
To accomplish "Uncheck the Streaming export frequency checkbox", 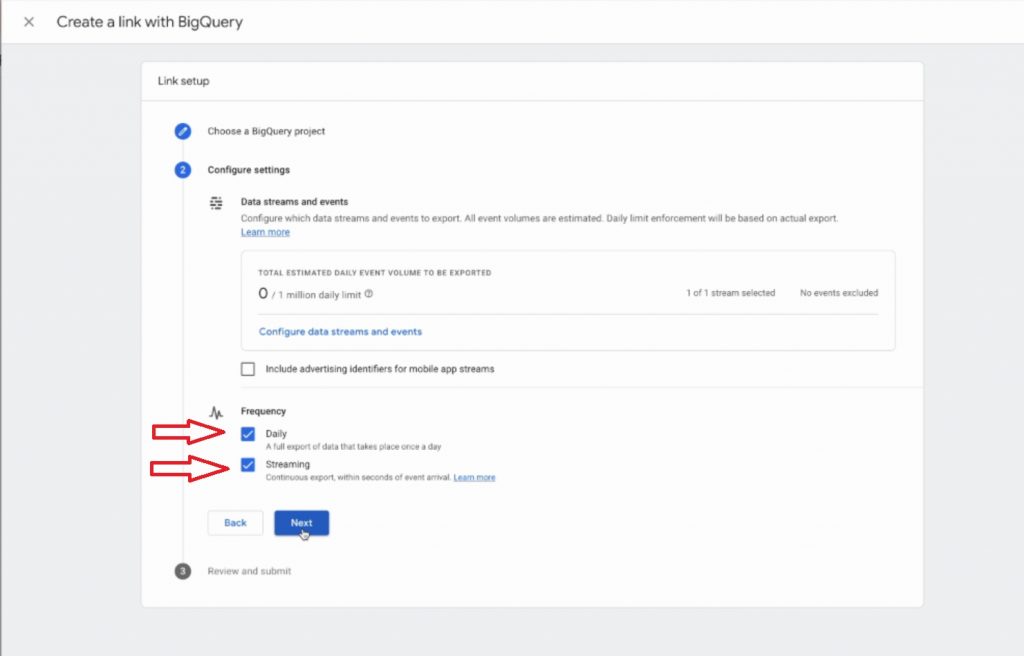I will [248, 465].
